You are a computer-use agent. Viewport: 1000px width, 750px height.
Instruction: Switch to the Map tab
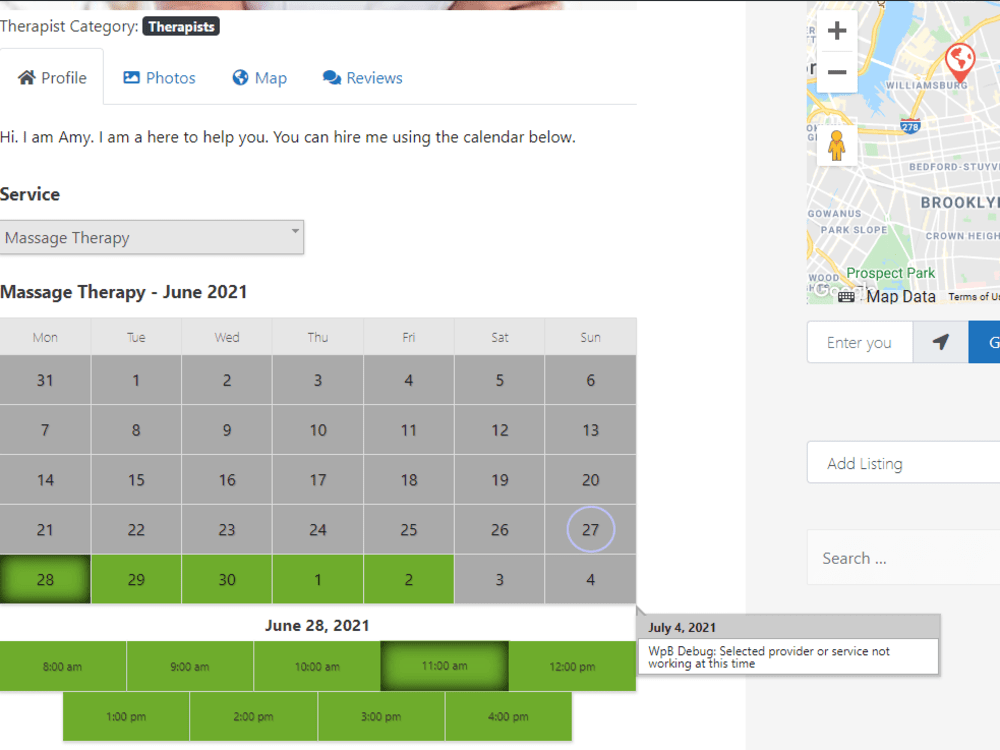(x=260, y=78)
